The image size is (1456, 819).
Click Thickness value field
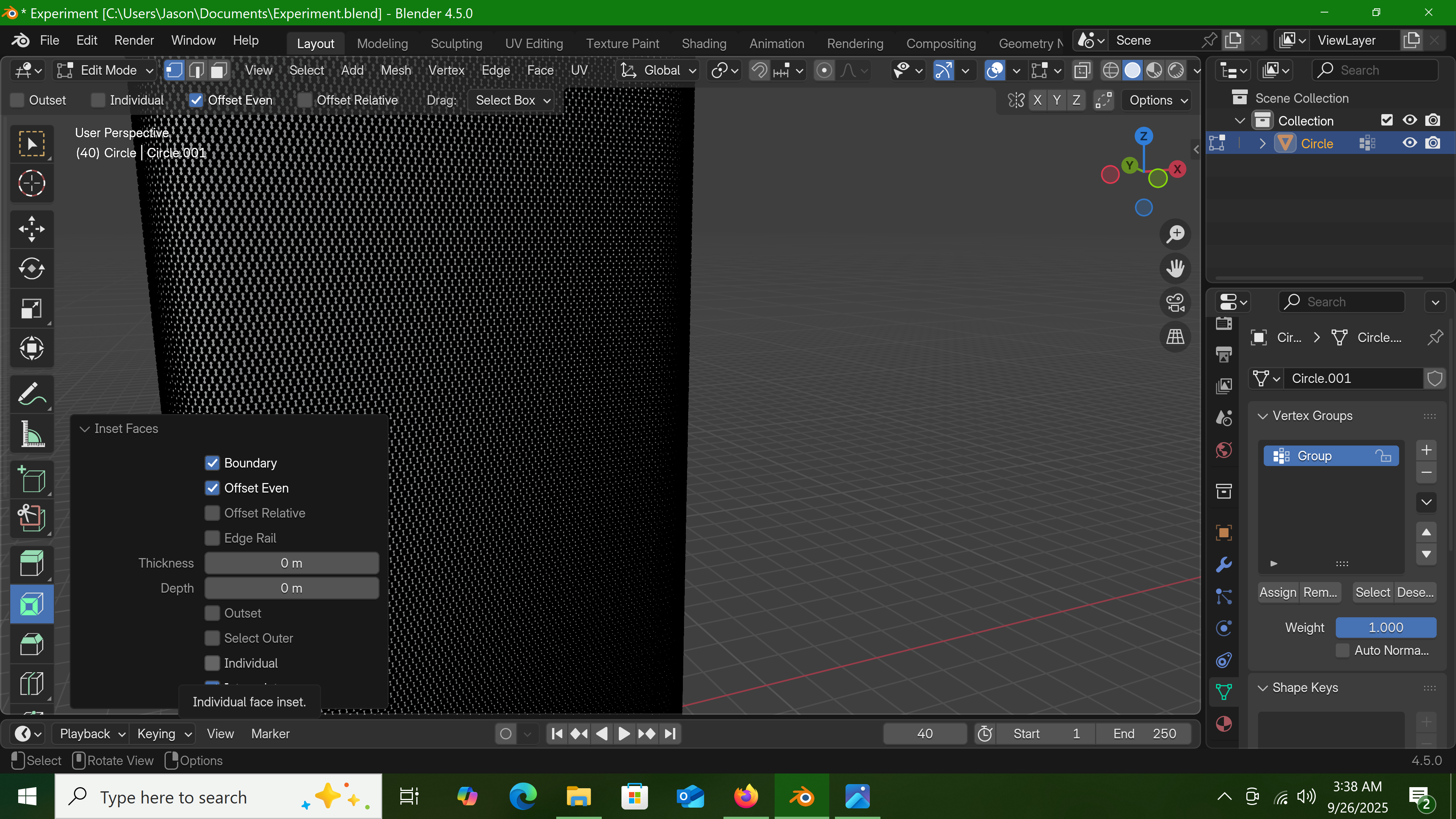[x=292, y=563]
